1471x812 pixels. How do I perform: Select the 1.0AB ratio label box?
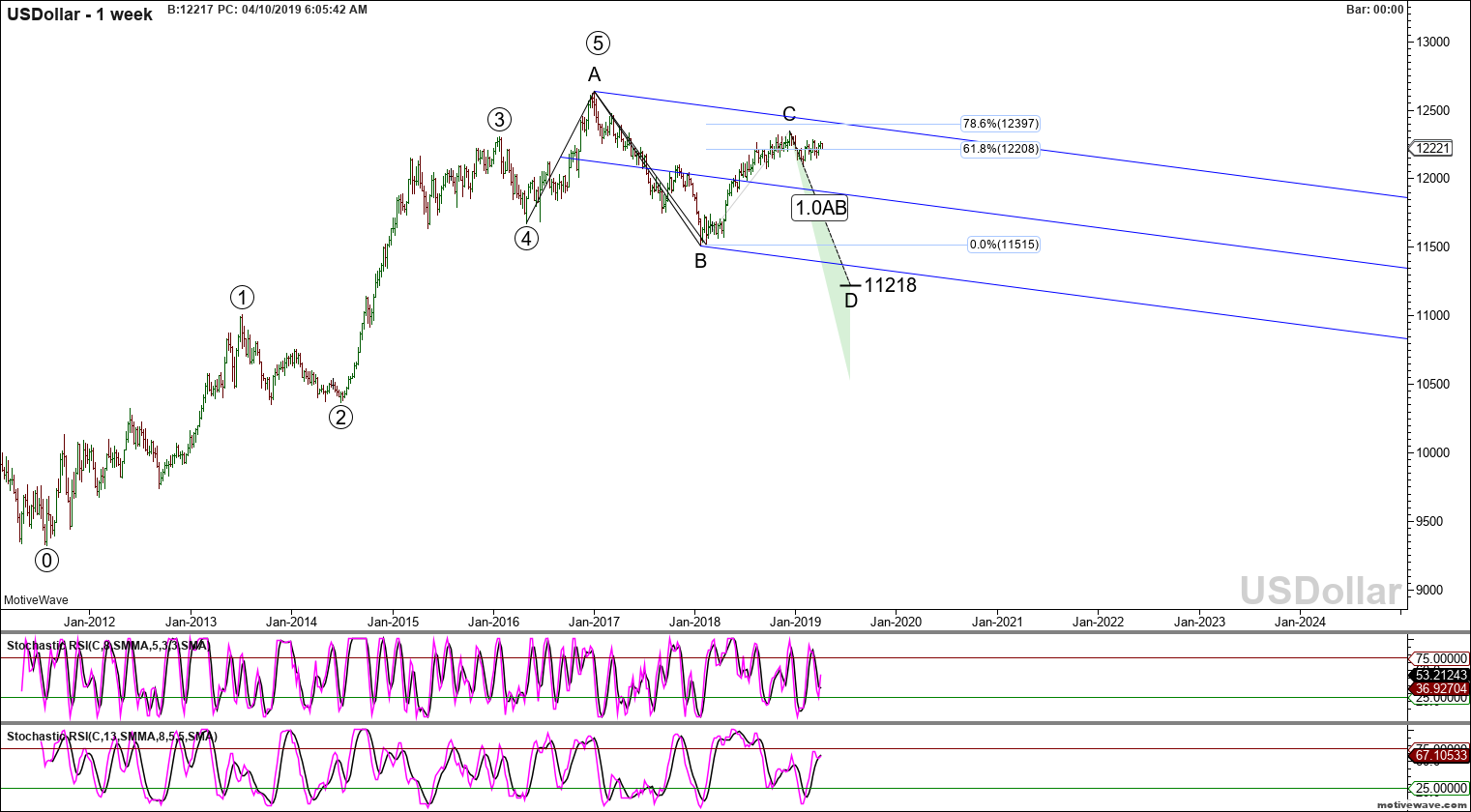click(821, 207)
